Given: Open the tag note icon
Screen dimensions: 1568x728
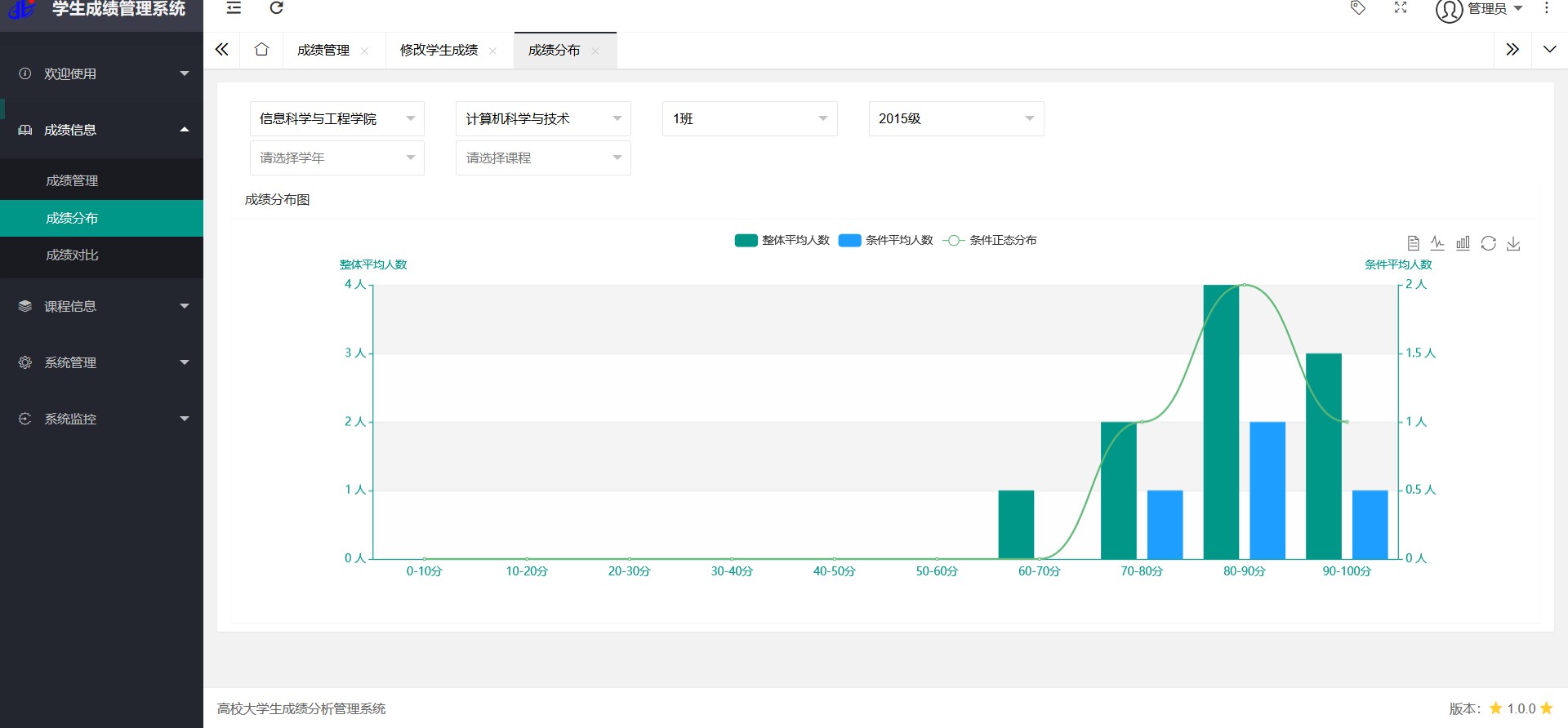Looking at the screenshot, I should [x=1357, y=8].
